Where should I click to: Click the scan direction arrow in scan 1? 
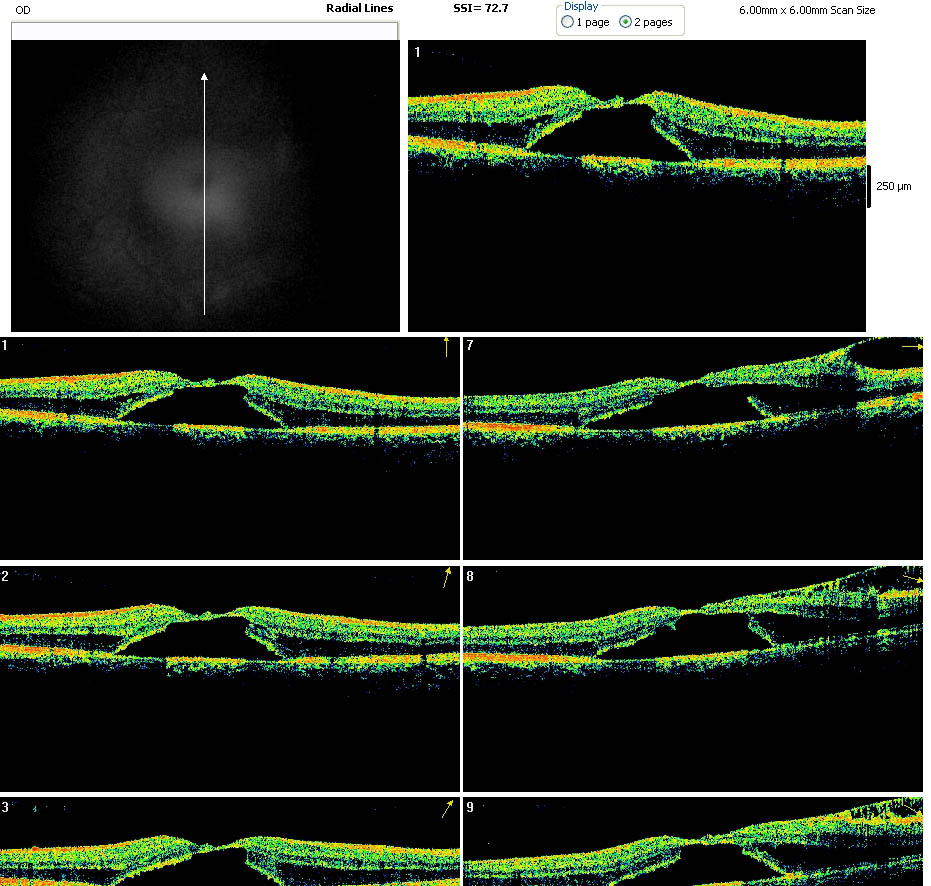(446, 347)
